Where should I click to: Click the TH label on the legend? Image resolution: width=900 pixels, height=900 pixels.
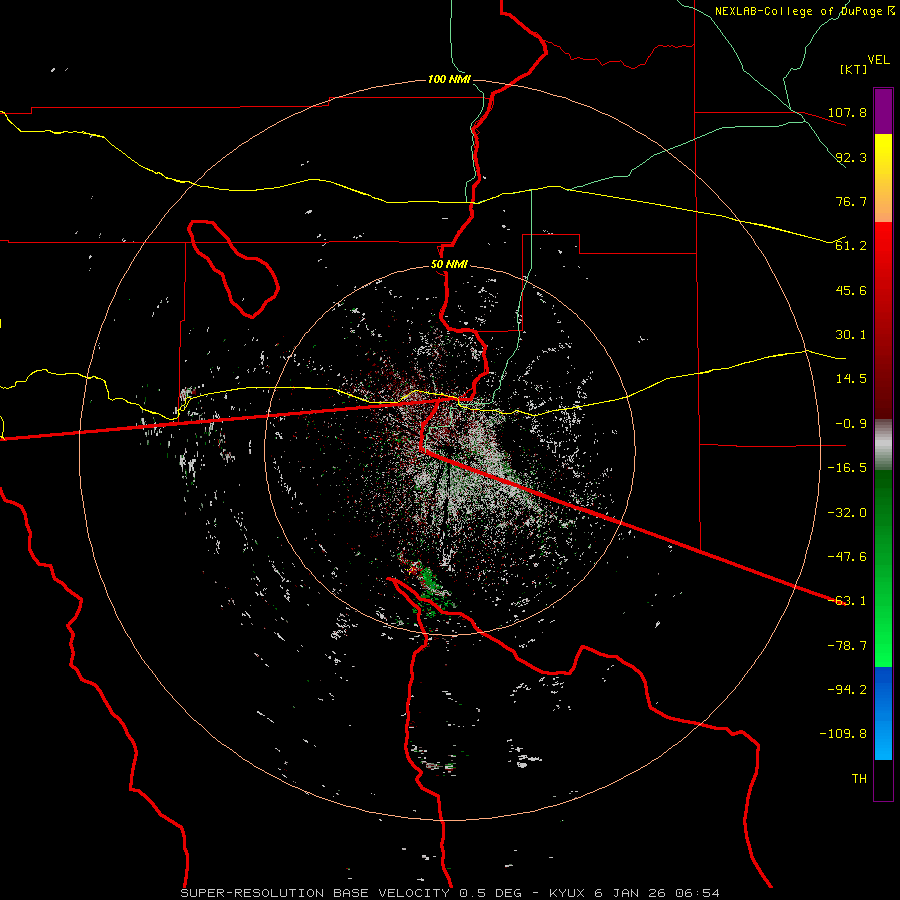859,779
